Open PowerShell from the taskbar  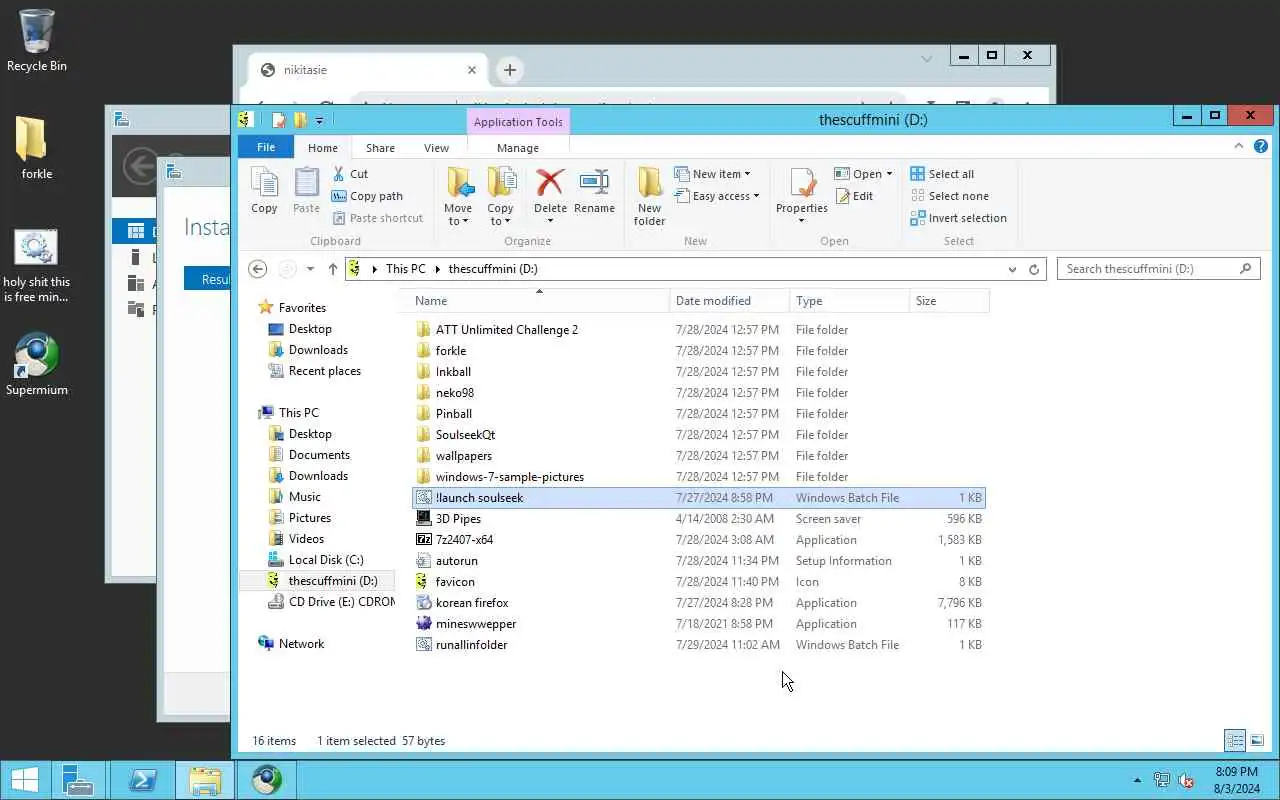142,780
